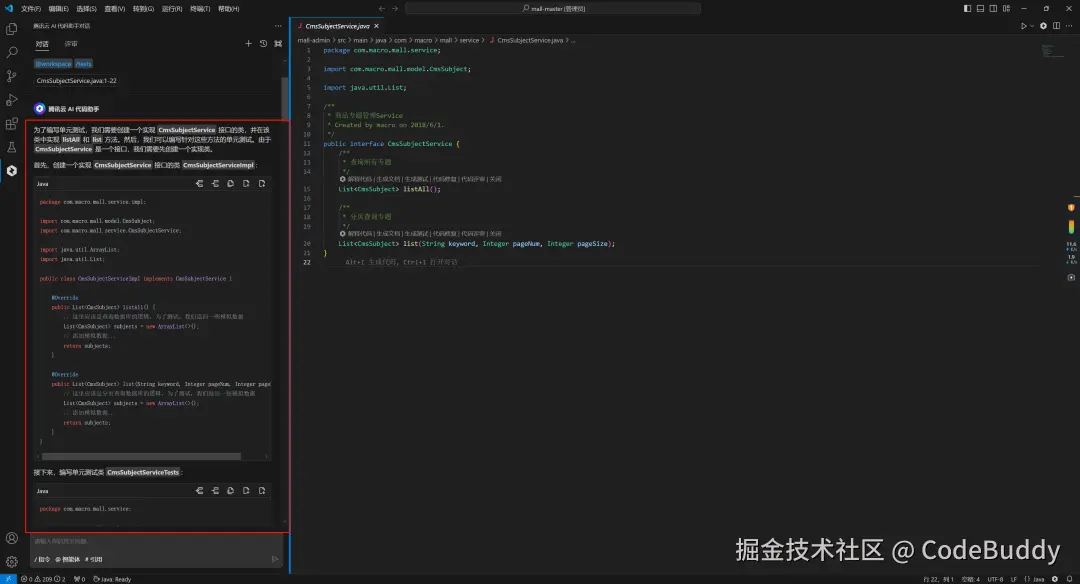Click Java: Ready status item

(x=112, y=579)
